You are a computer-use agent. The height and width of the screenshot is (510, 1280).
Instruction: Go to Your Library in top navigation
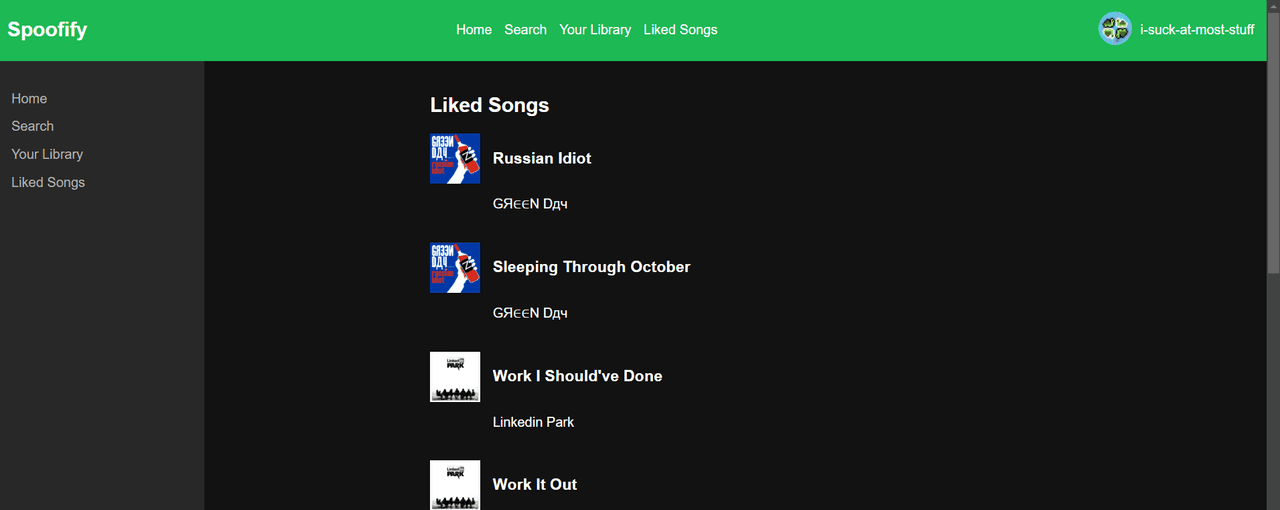(595, 30)
